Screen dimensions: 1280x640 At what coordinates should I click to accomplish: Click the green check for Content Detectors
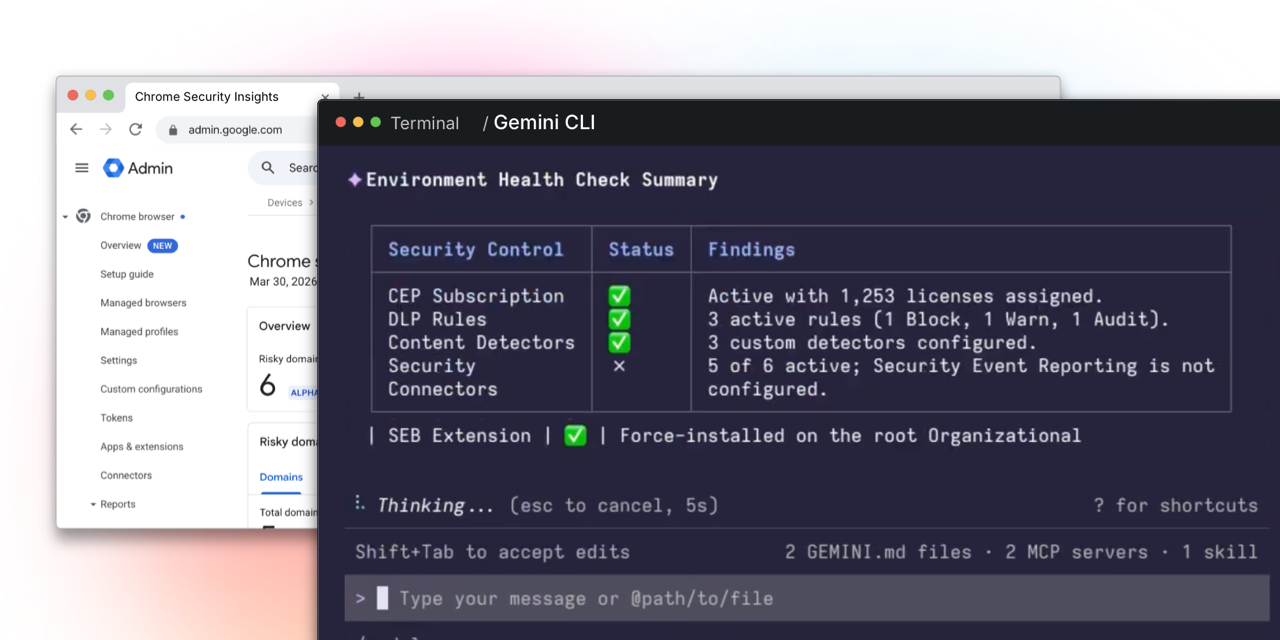pos(619,342)
